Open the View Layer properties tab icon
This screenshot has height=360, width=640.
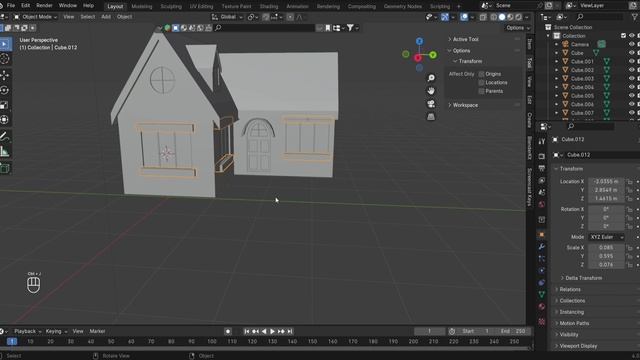point(542,180)
